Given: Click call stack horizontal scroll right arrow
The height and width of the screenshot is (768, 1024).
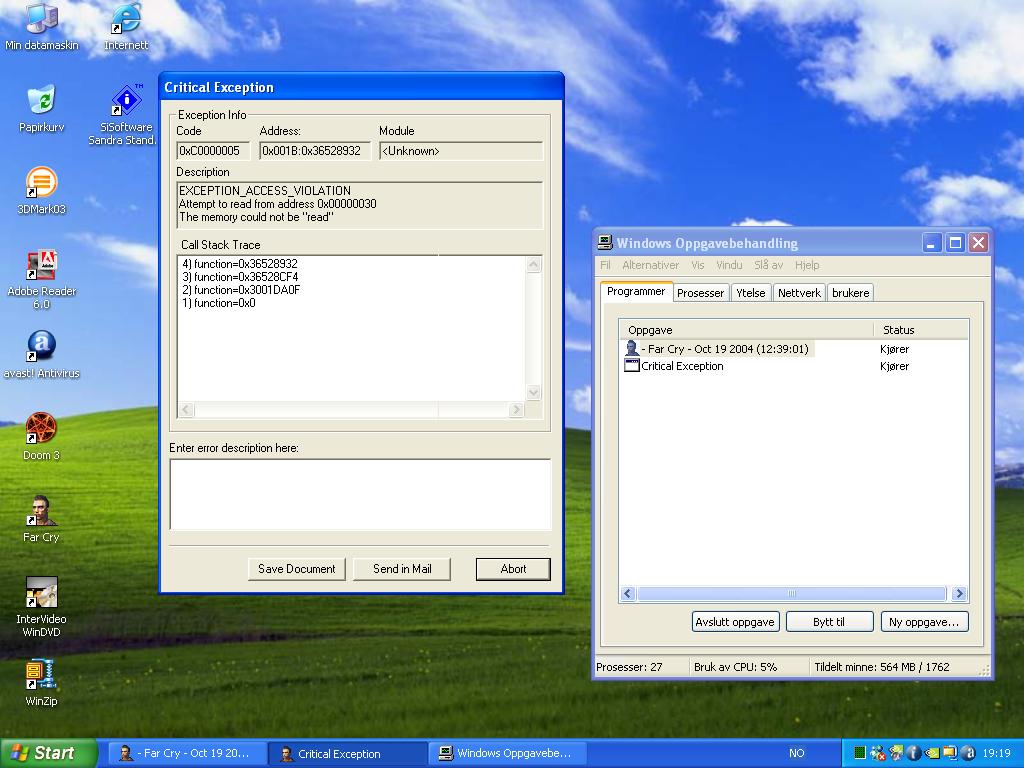Looking at the screenshot, I should [516, 409].
